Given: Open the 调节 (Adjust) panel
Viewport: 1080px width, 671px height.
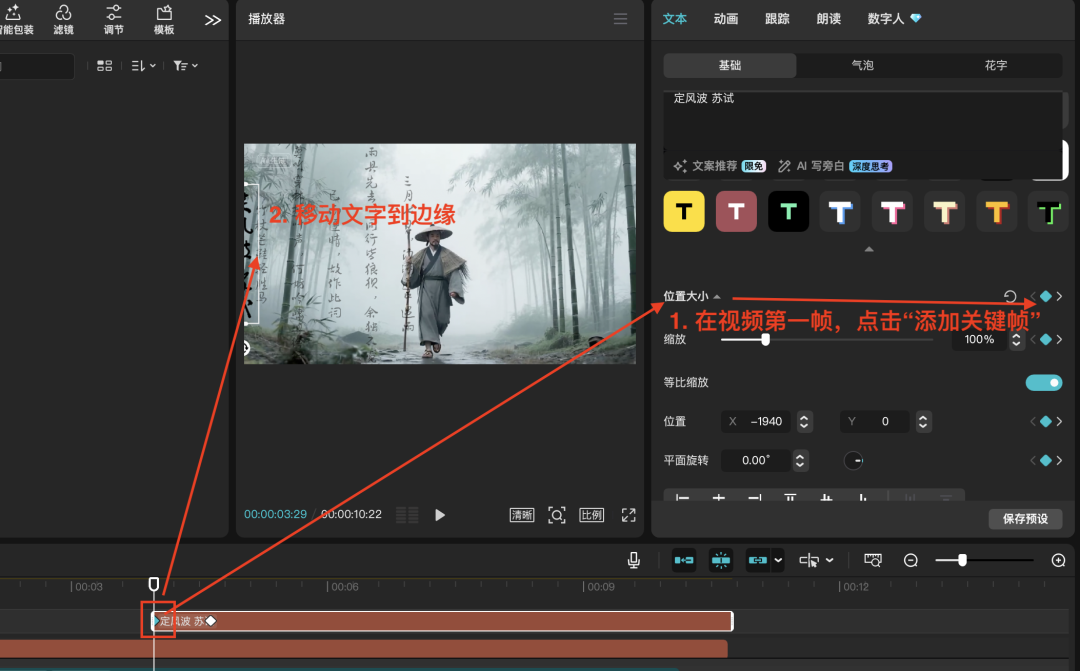Looking at the screenshot, I should pyautogui.click(x=113, y=20).
